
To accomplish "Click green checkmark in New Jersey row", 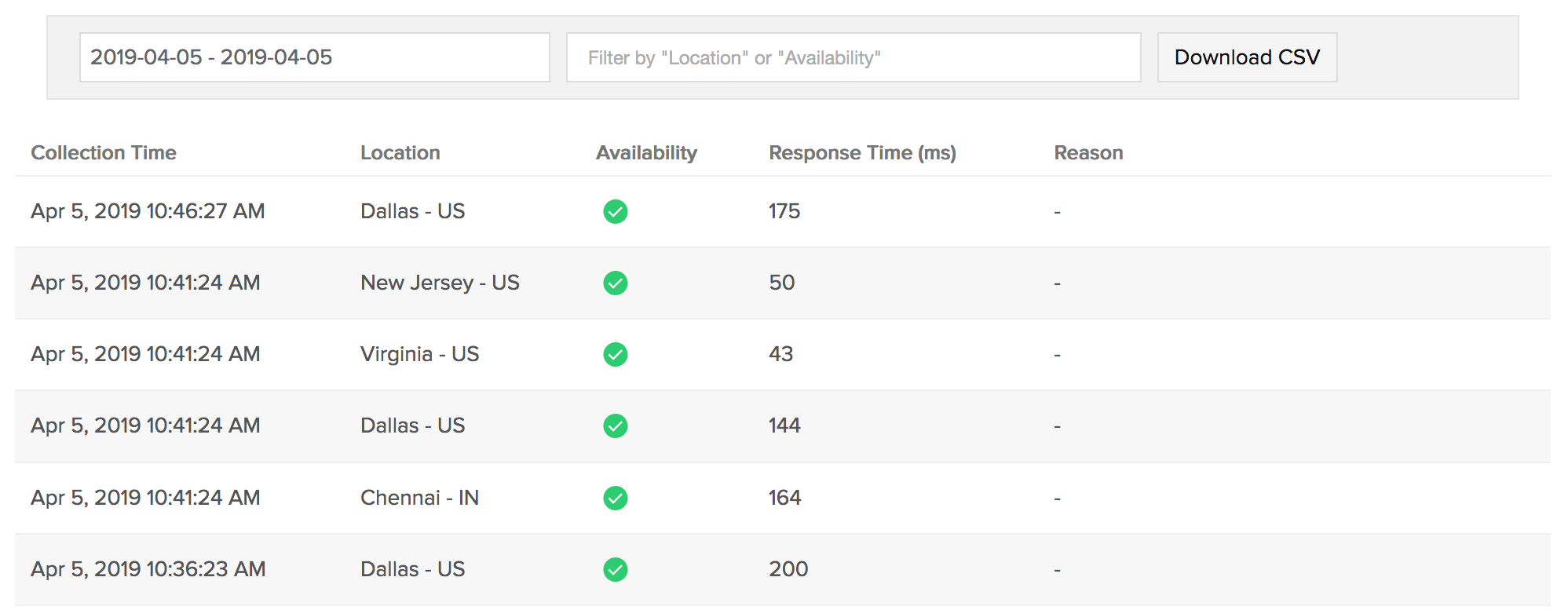I will [x=615, y=283].
